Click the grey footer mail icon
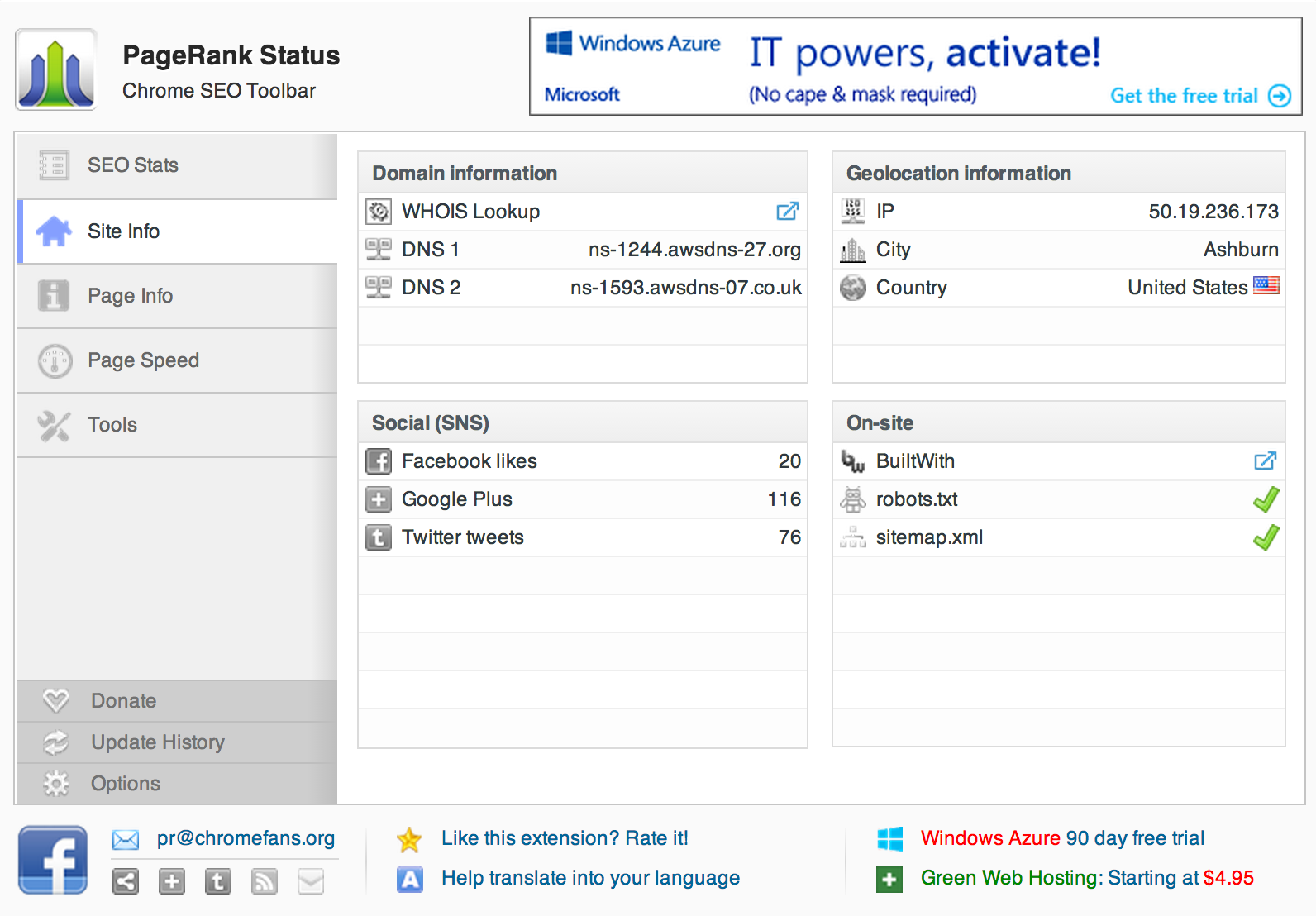This screenshot has height=916, width=1316. click(x=311, y=882)
